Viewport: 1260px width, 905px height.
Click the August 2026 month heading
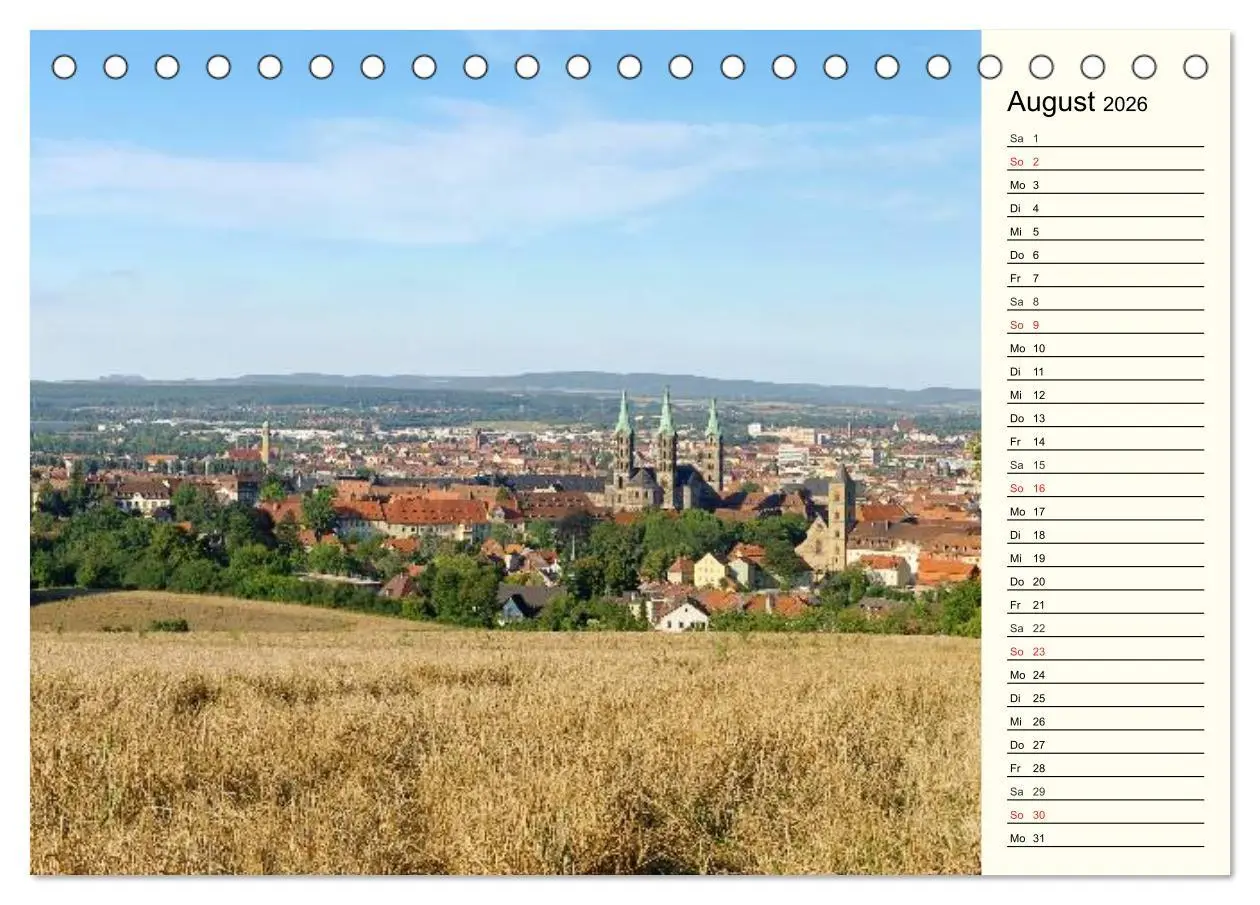pos(1077,102)
